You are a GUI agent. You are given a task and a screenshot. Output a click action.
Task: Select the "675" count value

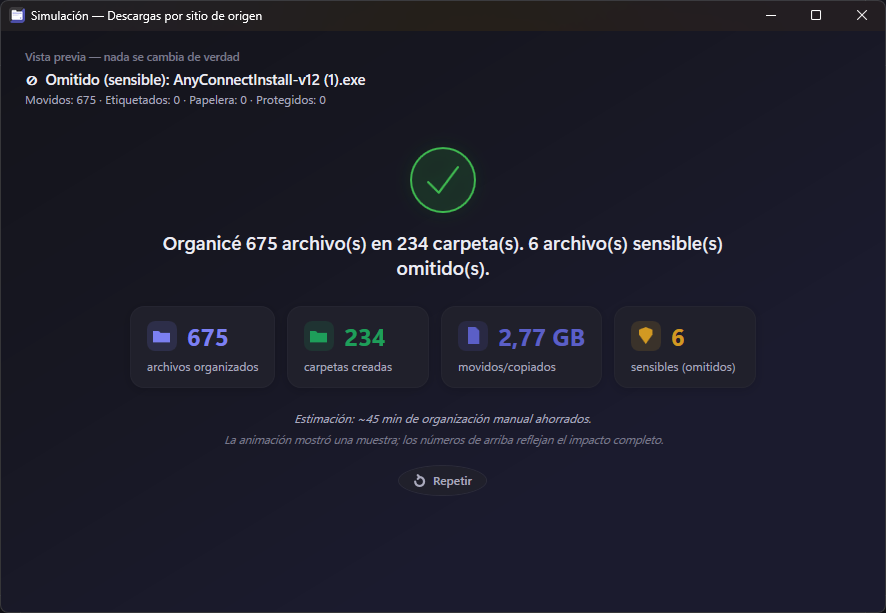pyautogui.click(x=207, y=338)
